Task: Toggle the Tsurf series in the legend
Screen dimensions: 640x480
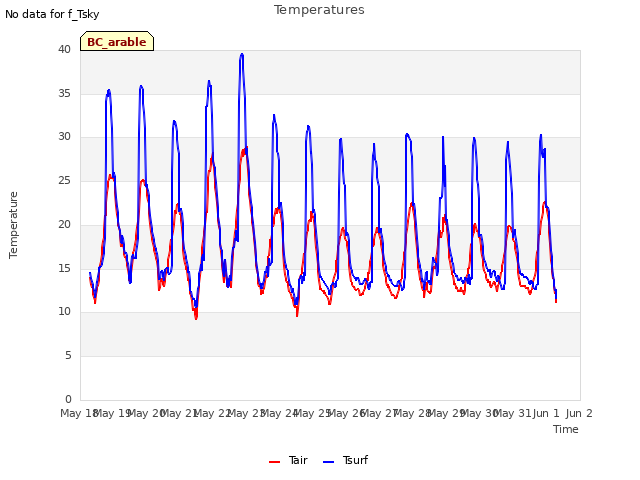Action: pos(345,460)
